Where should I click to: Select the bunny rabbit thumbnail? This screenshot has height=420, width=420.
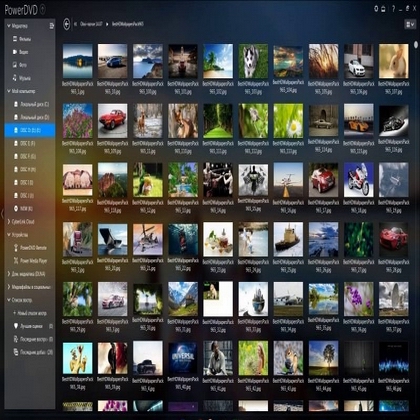click(x=394, y=61)
